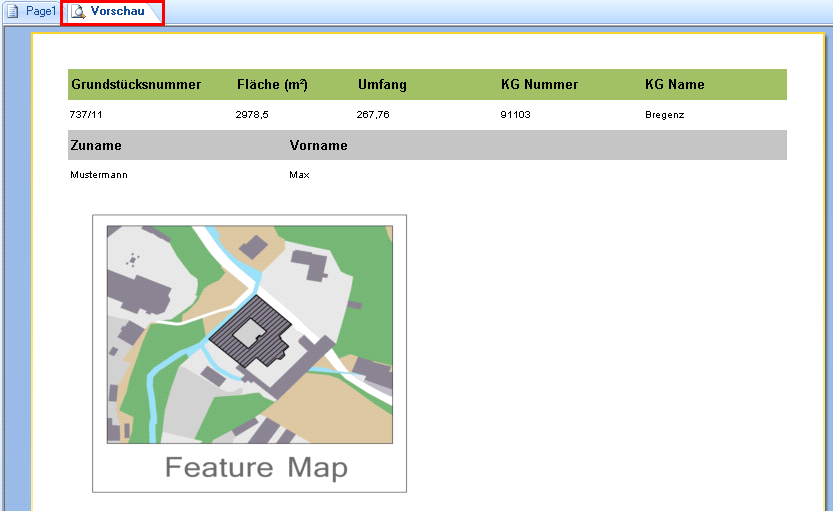Click the parcel number value 737/11
833x511 pixels.
pos(87,115)
